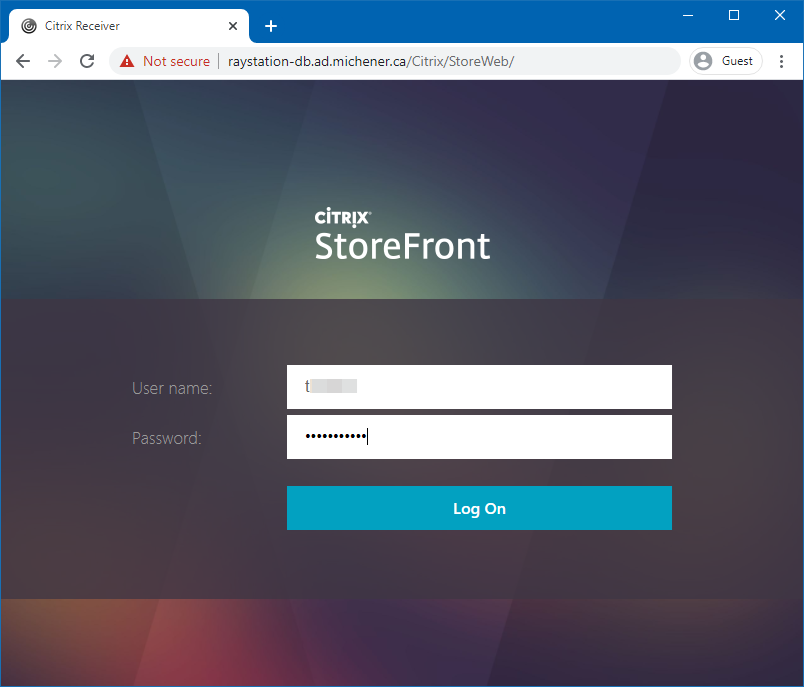Close the Chrome window
The height and width of the screenshot is (687, 804).
(780, 15)
